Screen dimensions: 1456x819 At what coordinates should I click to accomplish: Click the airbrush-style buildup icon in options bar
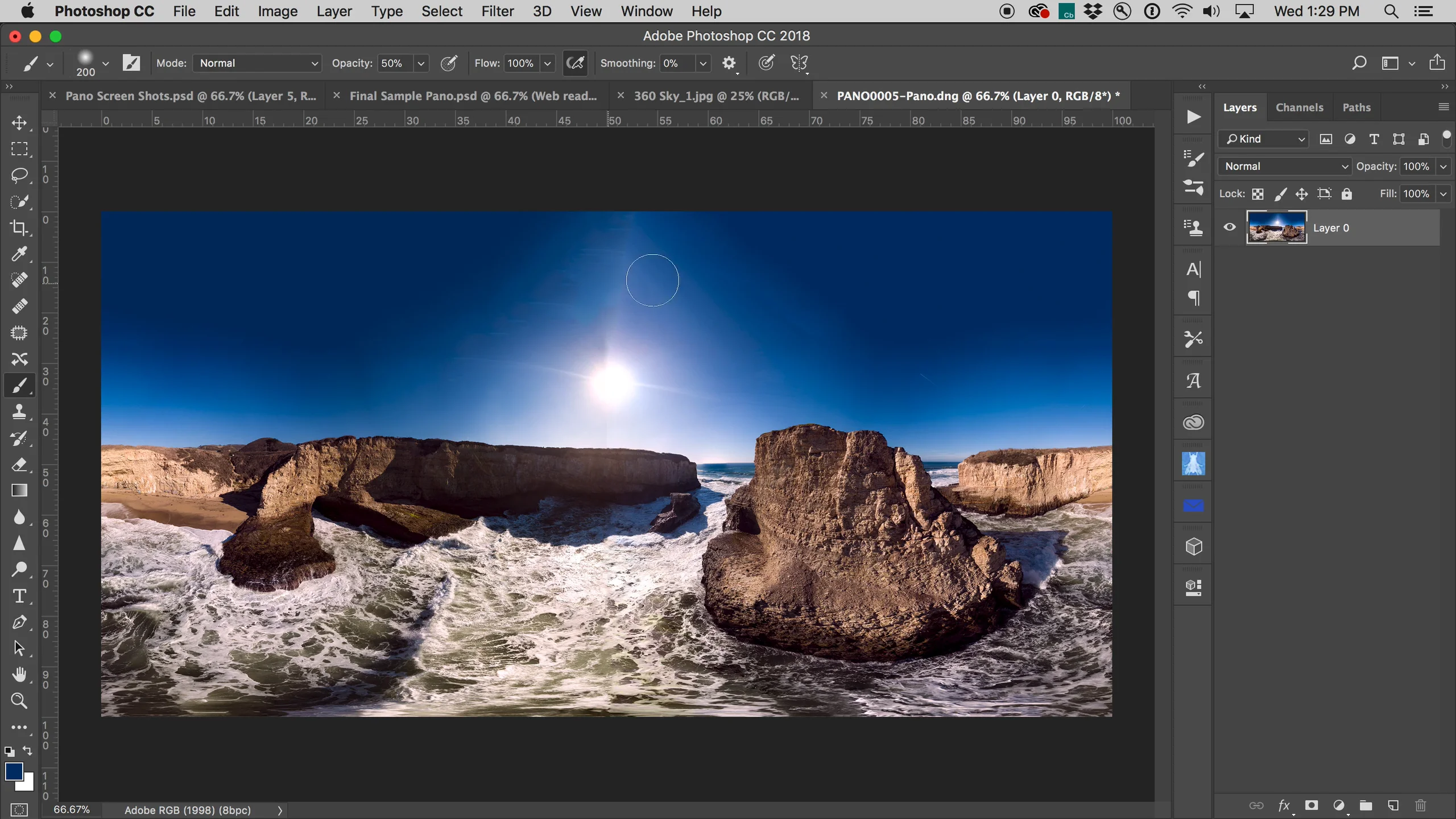pos(574,63)
